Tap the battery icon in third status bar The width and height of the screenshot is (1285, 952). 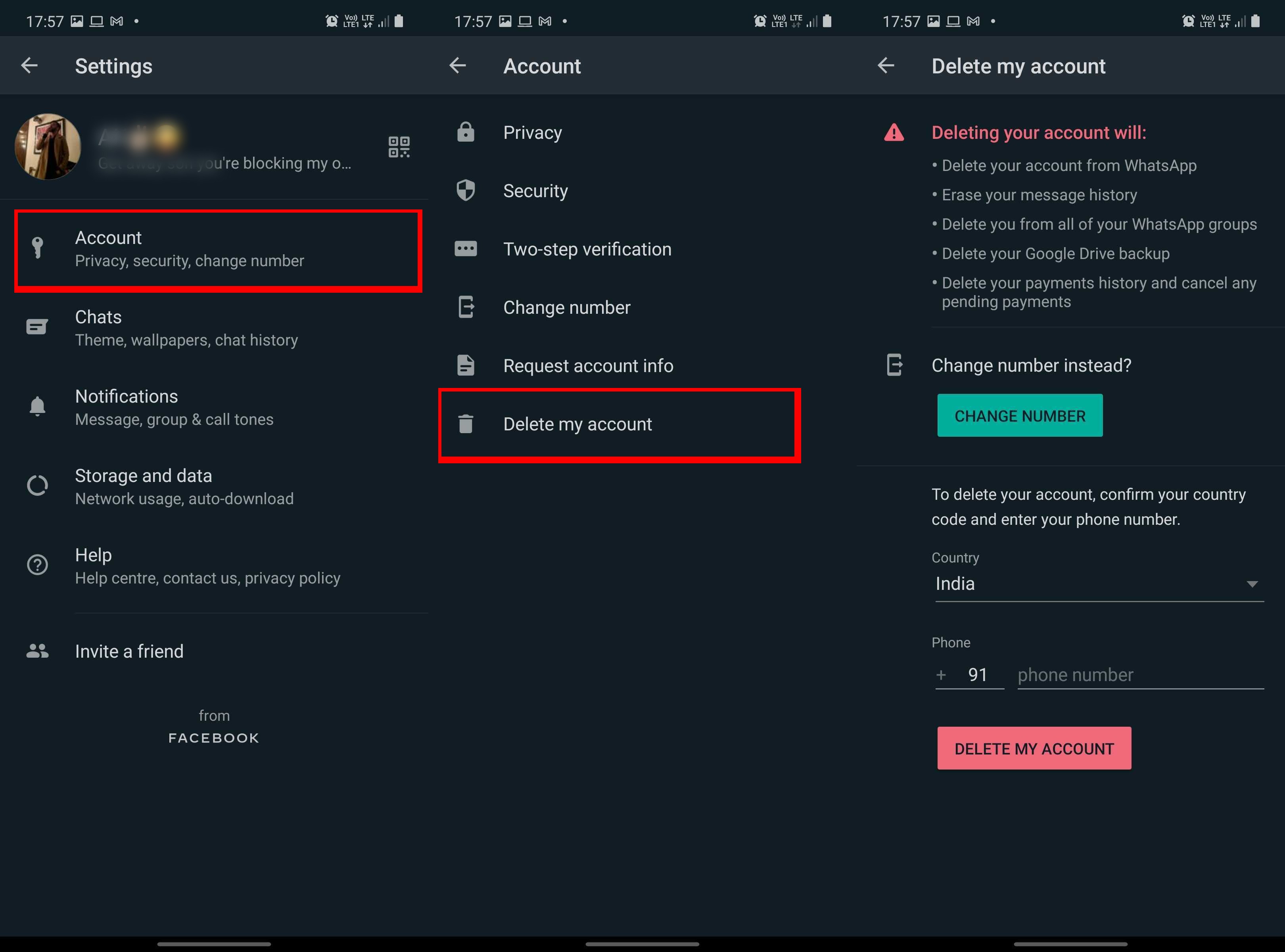(x=1256, y=21)
